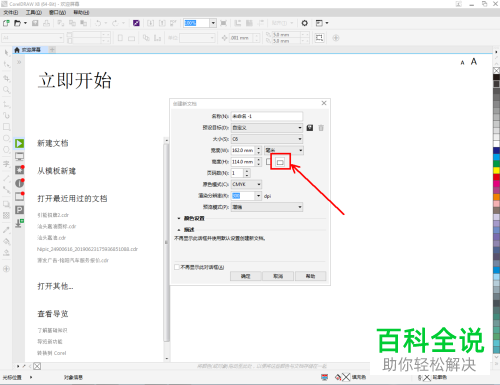Confirm dialog with the 确定 button
The image size is (500, 385).
[x=245, y=276]
